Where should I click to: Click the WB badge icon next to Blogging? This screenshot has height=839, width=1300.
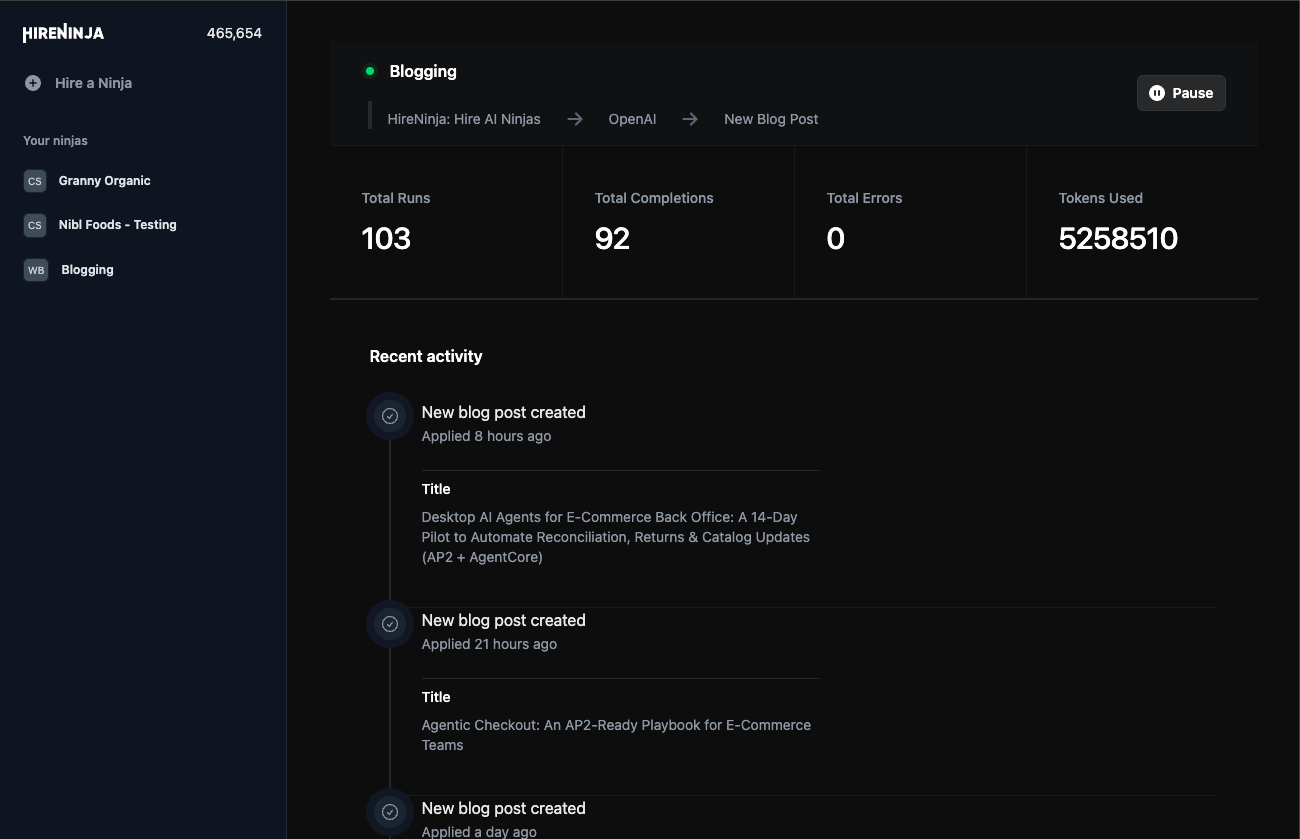point(34,270)
